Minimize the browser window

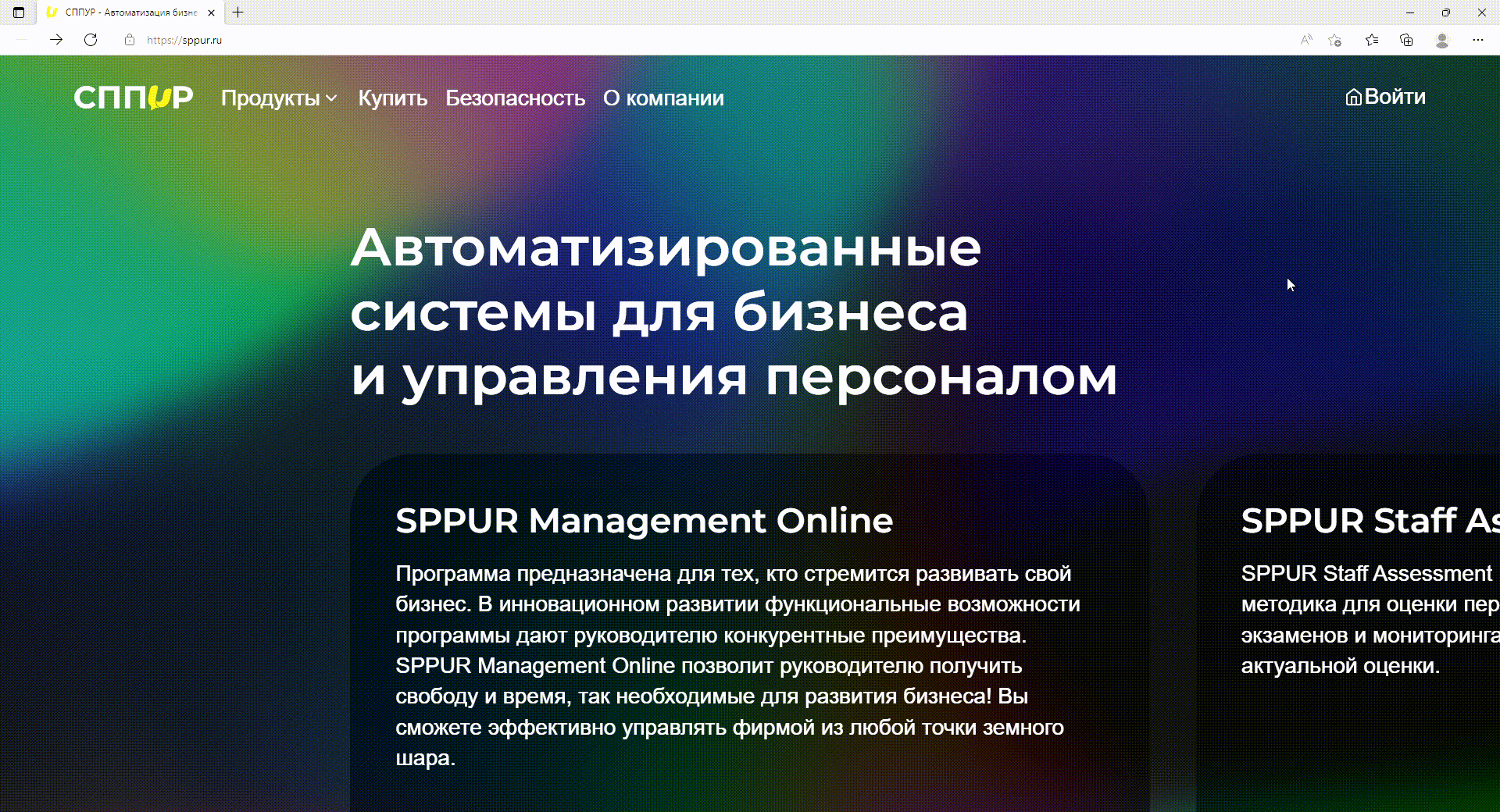point(1410,12)
